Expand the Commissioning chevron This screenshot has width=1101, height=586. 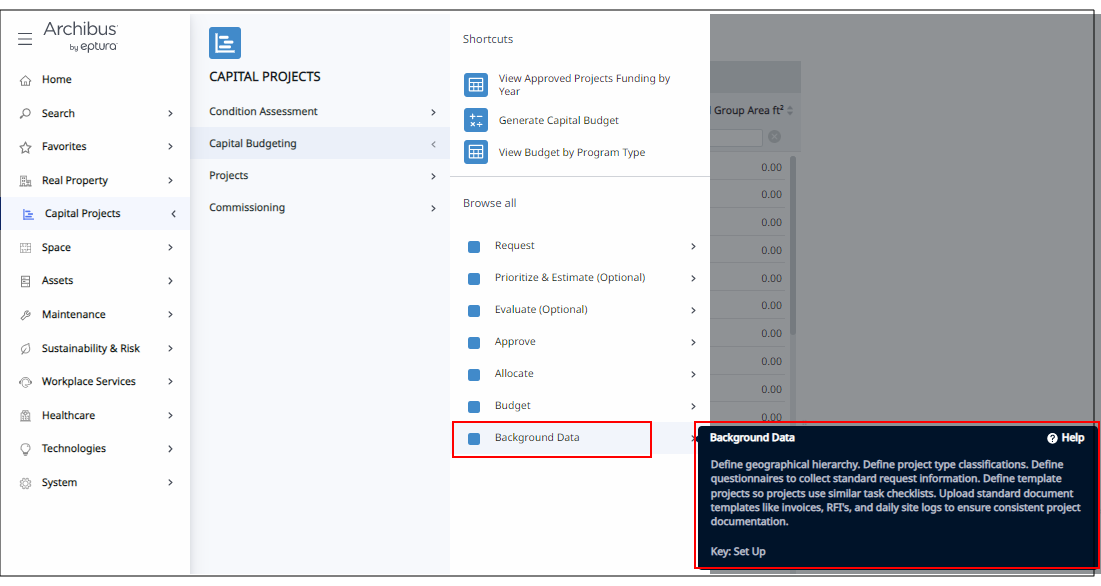click(433, 208)
